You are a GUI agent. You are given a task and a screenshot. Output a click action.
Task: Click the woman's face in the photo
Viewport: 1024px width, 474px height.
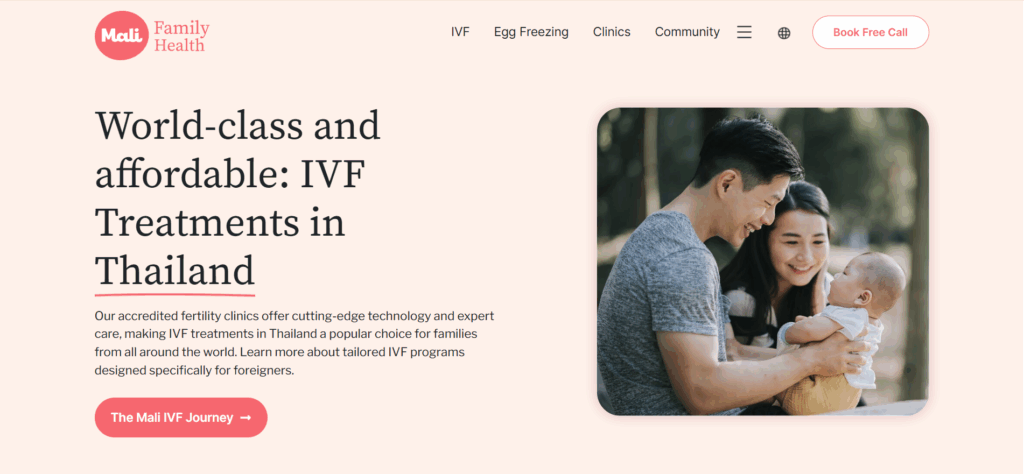(798, 247)
